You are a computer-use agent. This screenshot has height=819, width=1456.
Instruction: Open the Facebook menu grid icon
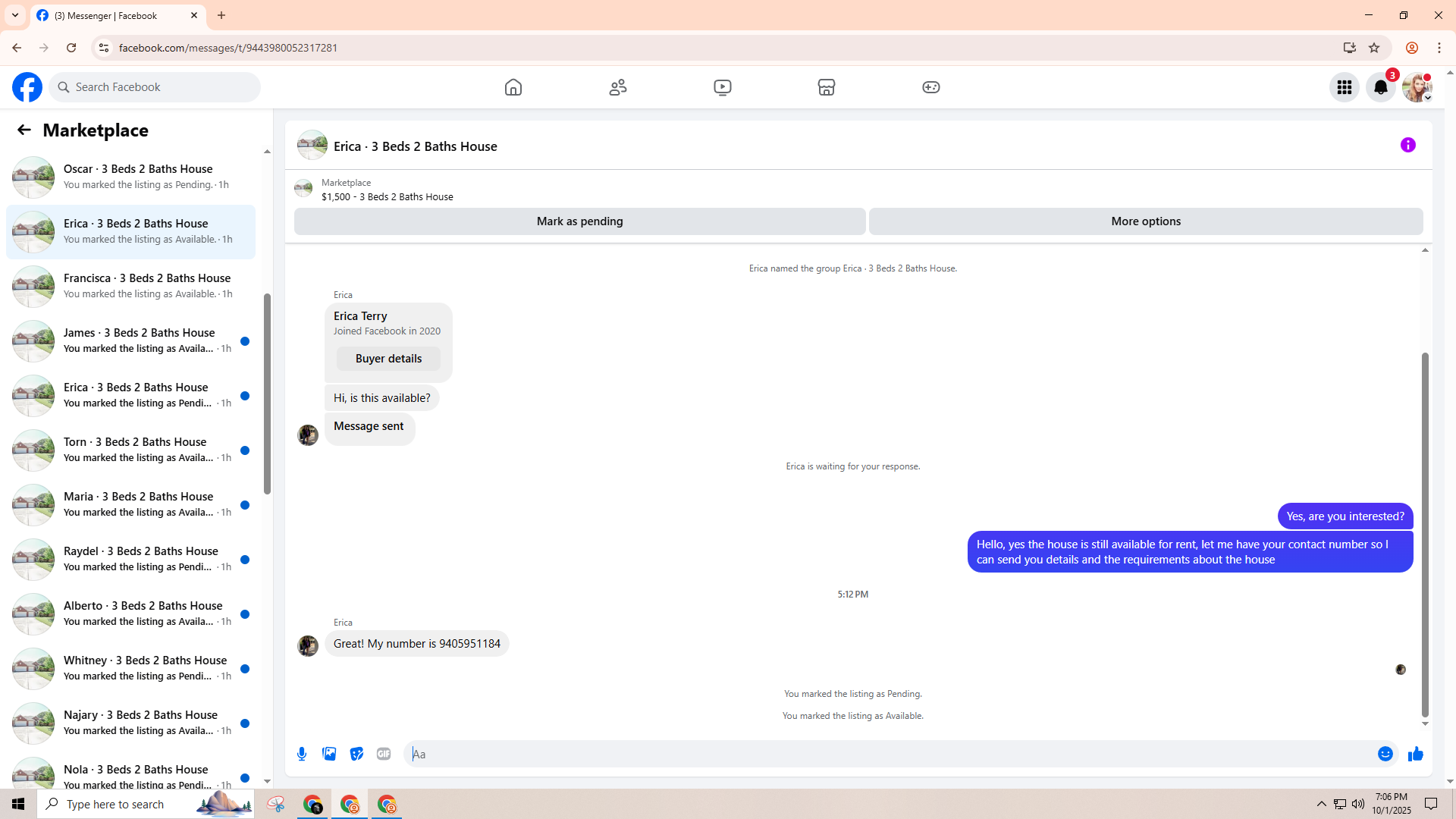[x=1345, y=87]
